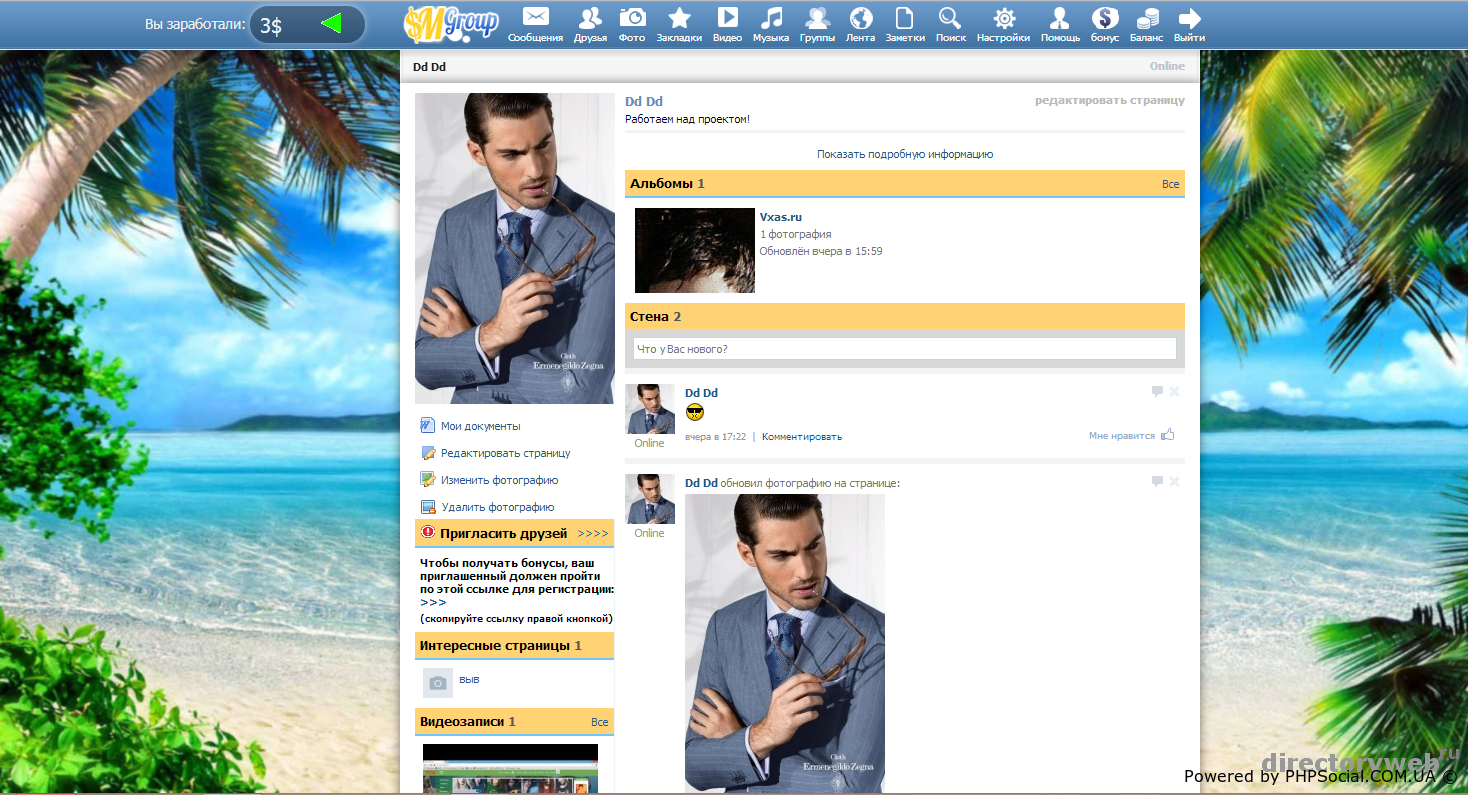This screenshot has width=1468, height=795.
Task: Click the thumbs-up like icon on first post
Action: [x=1168, y=435]
